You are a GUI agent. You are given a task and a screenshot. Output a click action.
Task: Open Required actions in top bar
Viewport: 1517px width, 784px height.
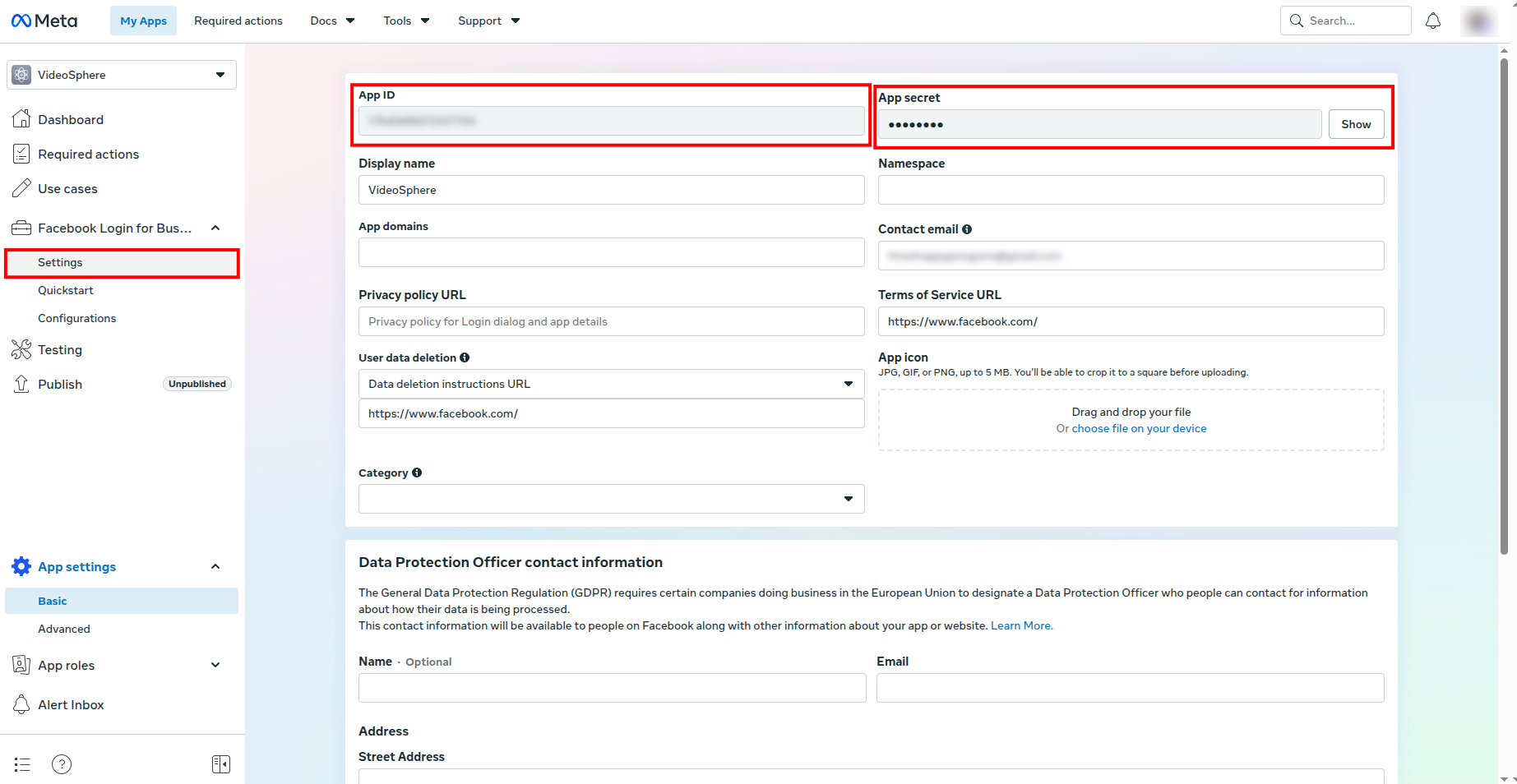pos(238,21)
